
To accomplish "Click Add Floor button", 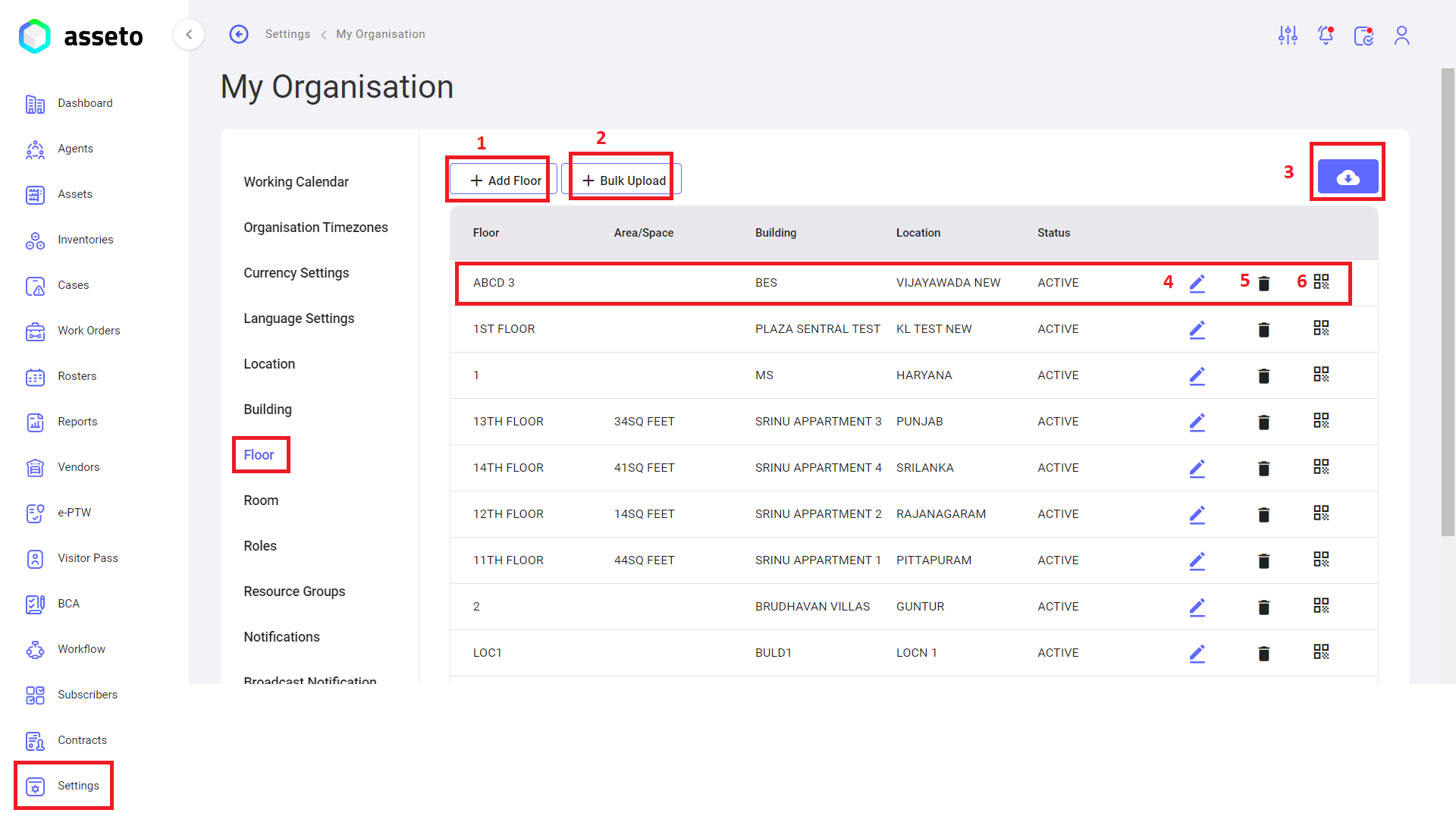I will point(504,180).
